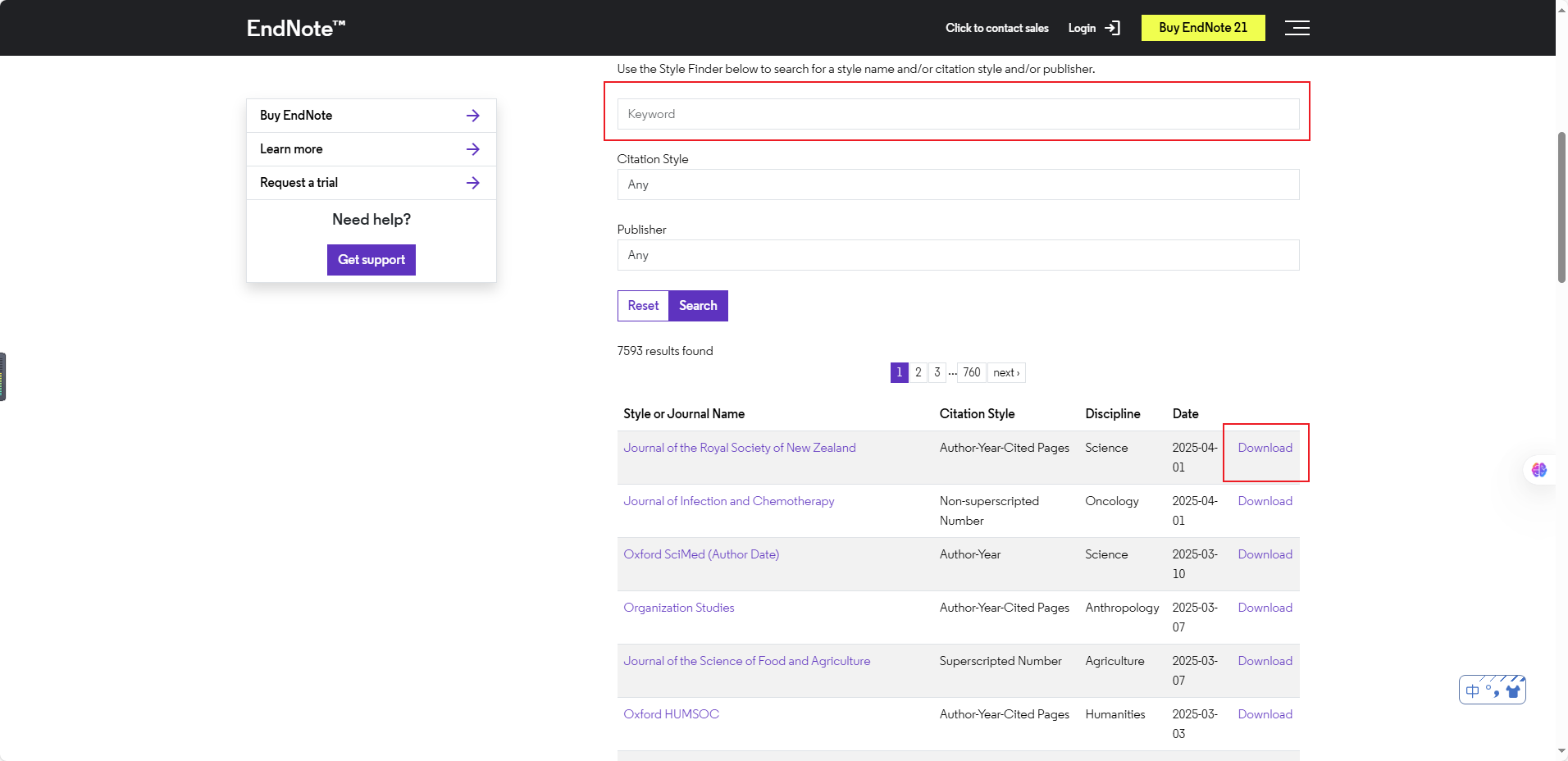Open Request a trial sidebar item
This screenshot has width=1568, height=761.
371,183
